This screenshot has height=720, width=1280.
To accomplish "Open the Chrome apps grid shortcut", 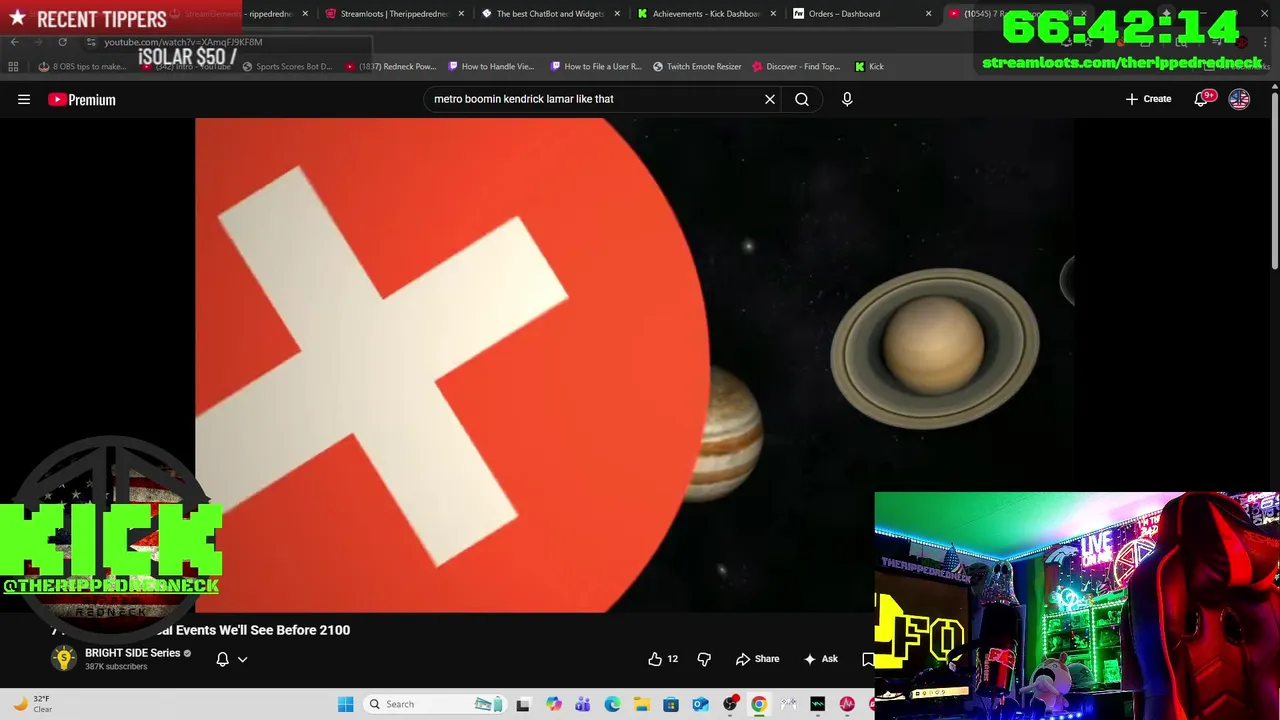I will tap(13, 66).
